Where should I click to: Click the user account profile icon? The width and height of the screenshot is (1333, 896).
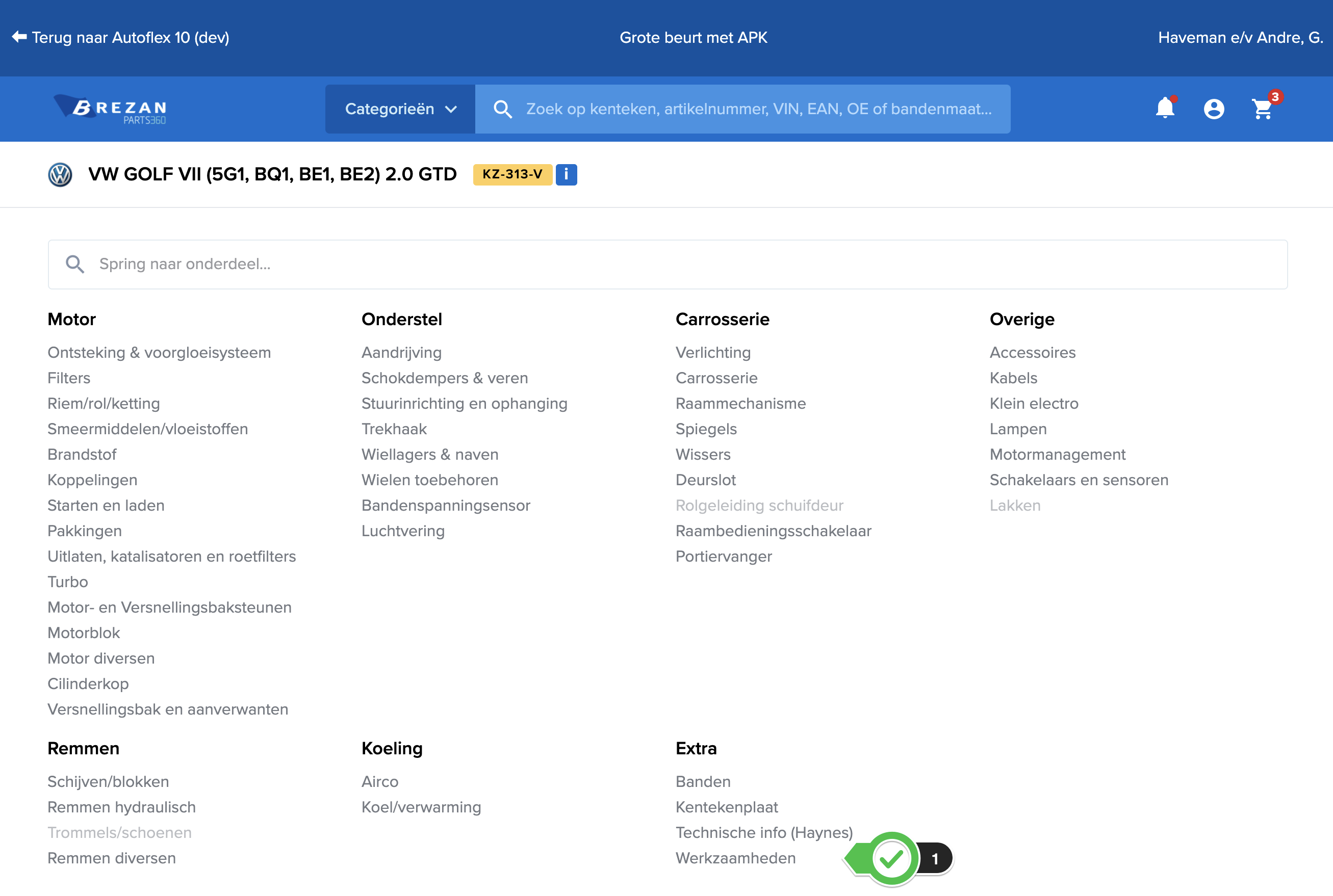click(1214, 109)
